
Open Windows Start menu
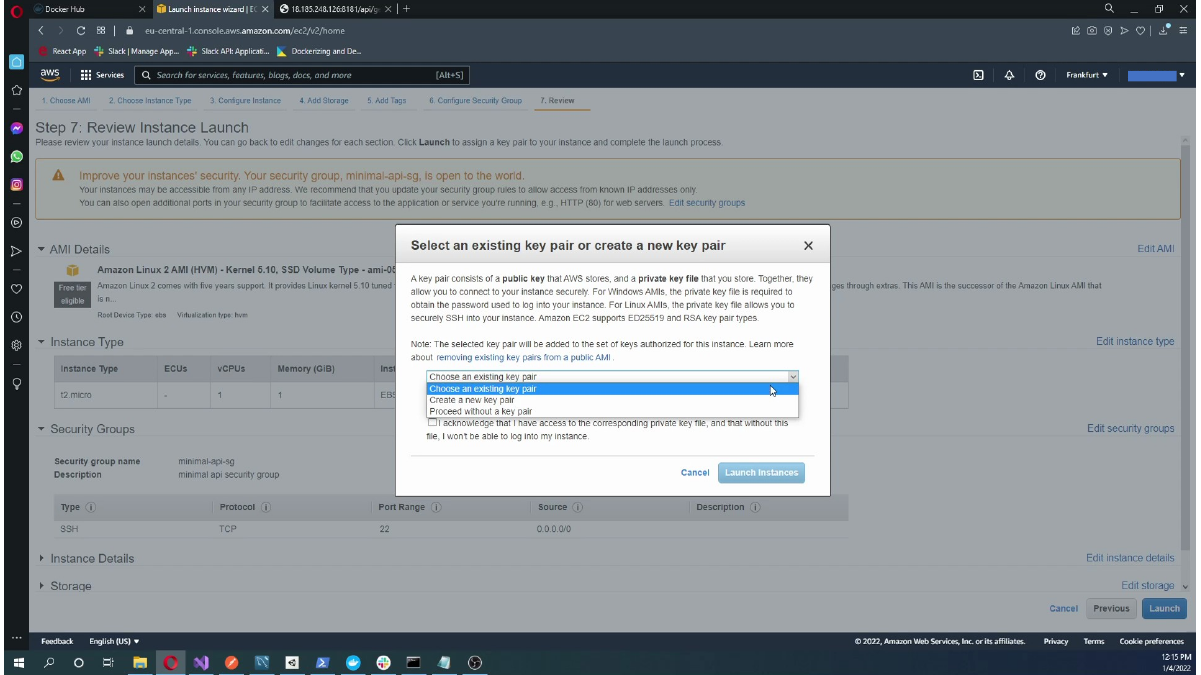tap(18, 662)
